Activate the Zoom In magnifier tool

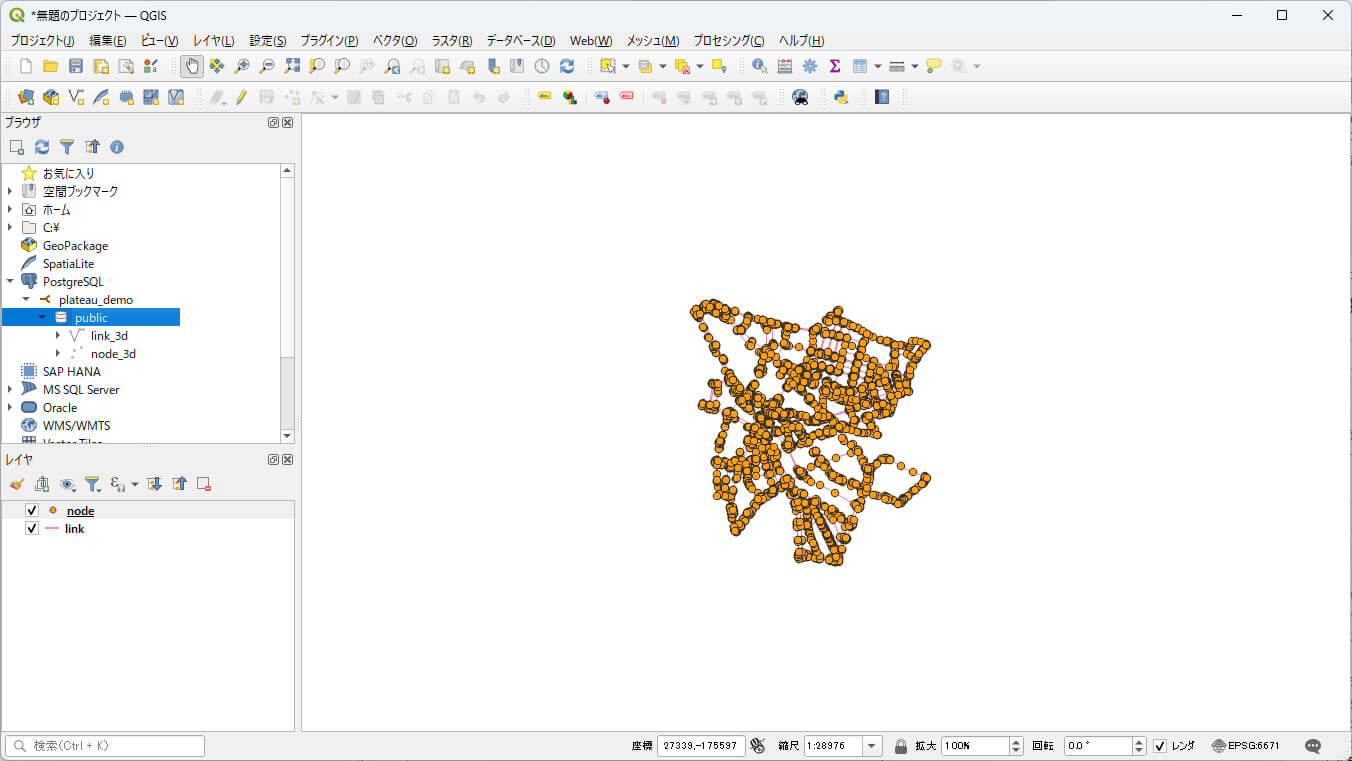(242, 66)
